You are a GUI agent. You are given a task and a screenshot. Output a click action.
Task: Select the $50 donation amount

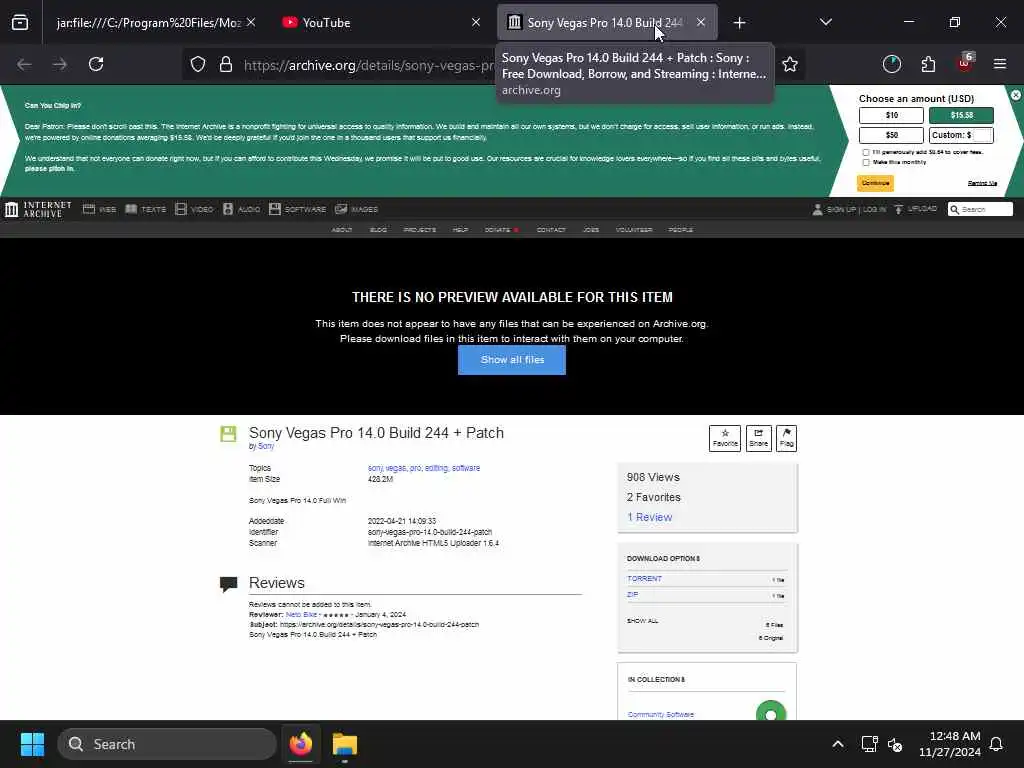[891, 135]
